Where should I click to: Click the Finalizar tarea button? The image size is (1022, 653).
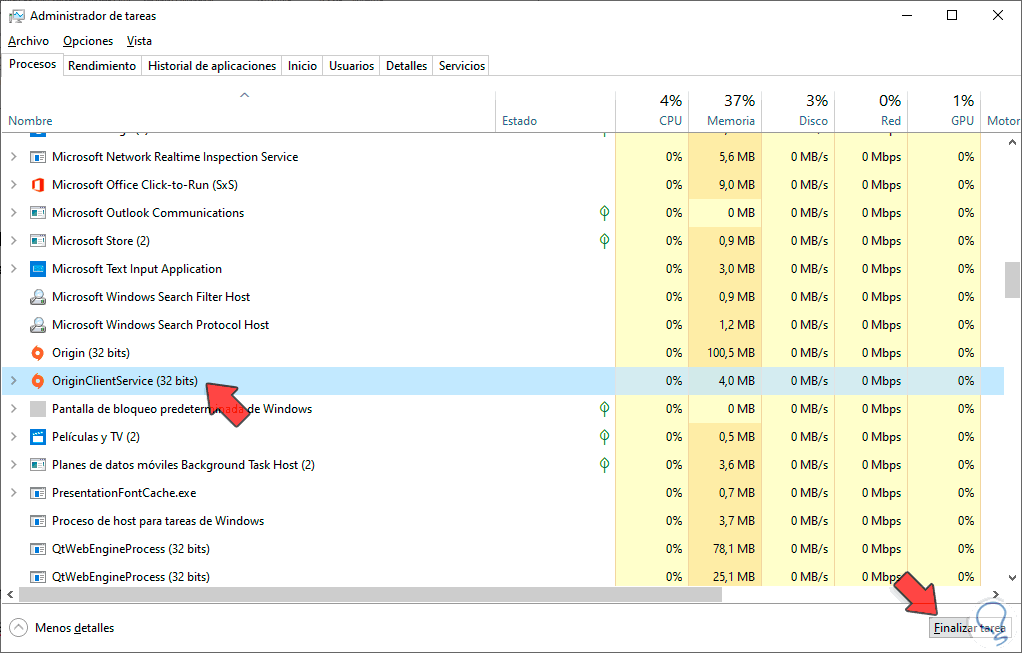(x=969, y=628)
